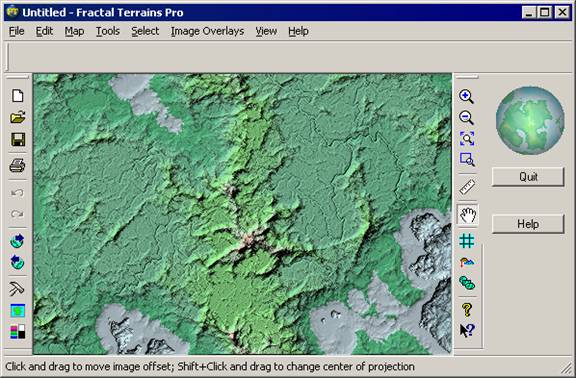
Task: Choose the zoom window rectangle tool
Action: coord(467,159)
